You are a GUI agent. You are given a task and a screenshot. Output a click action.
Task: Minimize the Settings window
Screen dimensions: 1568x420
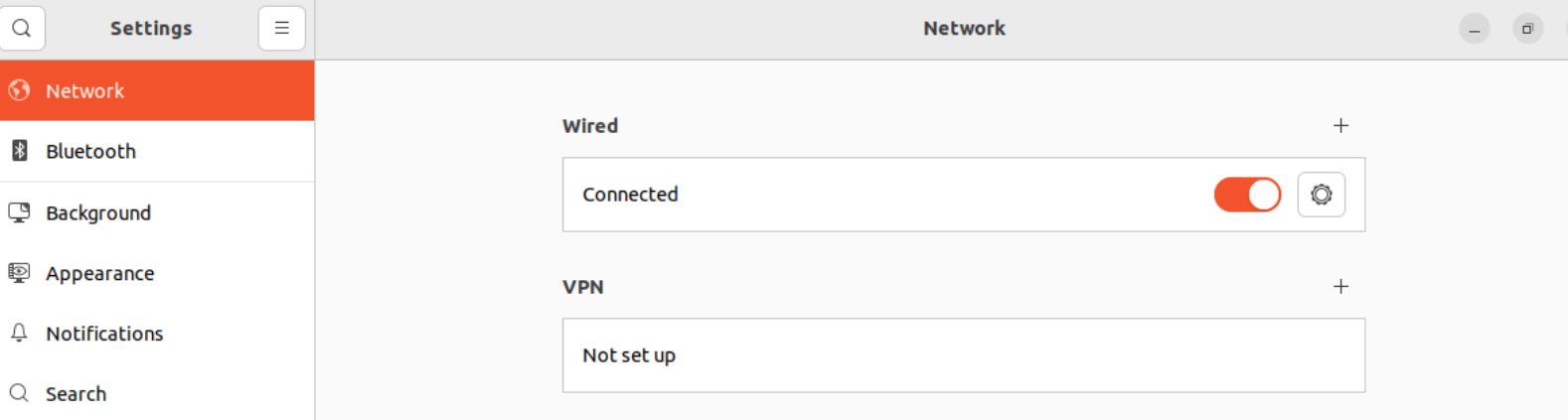pos(1474,29)
